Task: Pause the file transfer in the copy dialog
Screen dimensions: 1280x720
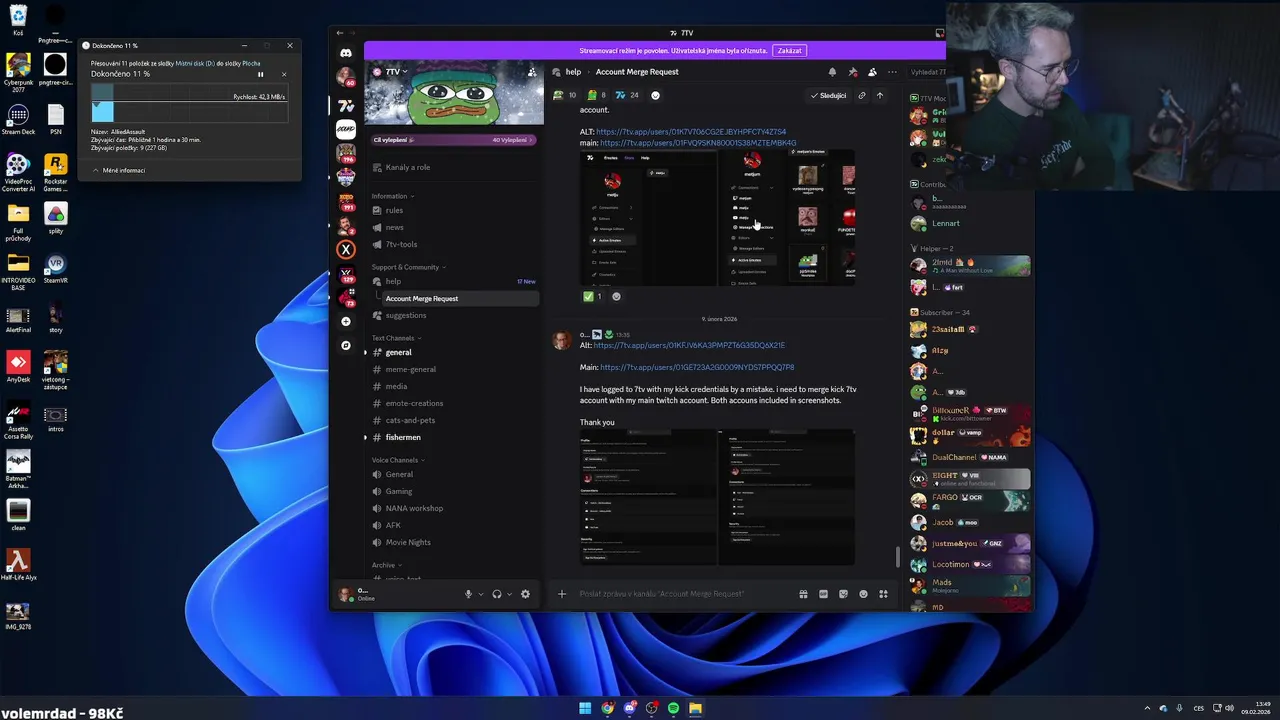Action: (260, 74)
